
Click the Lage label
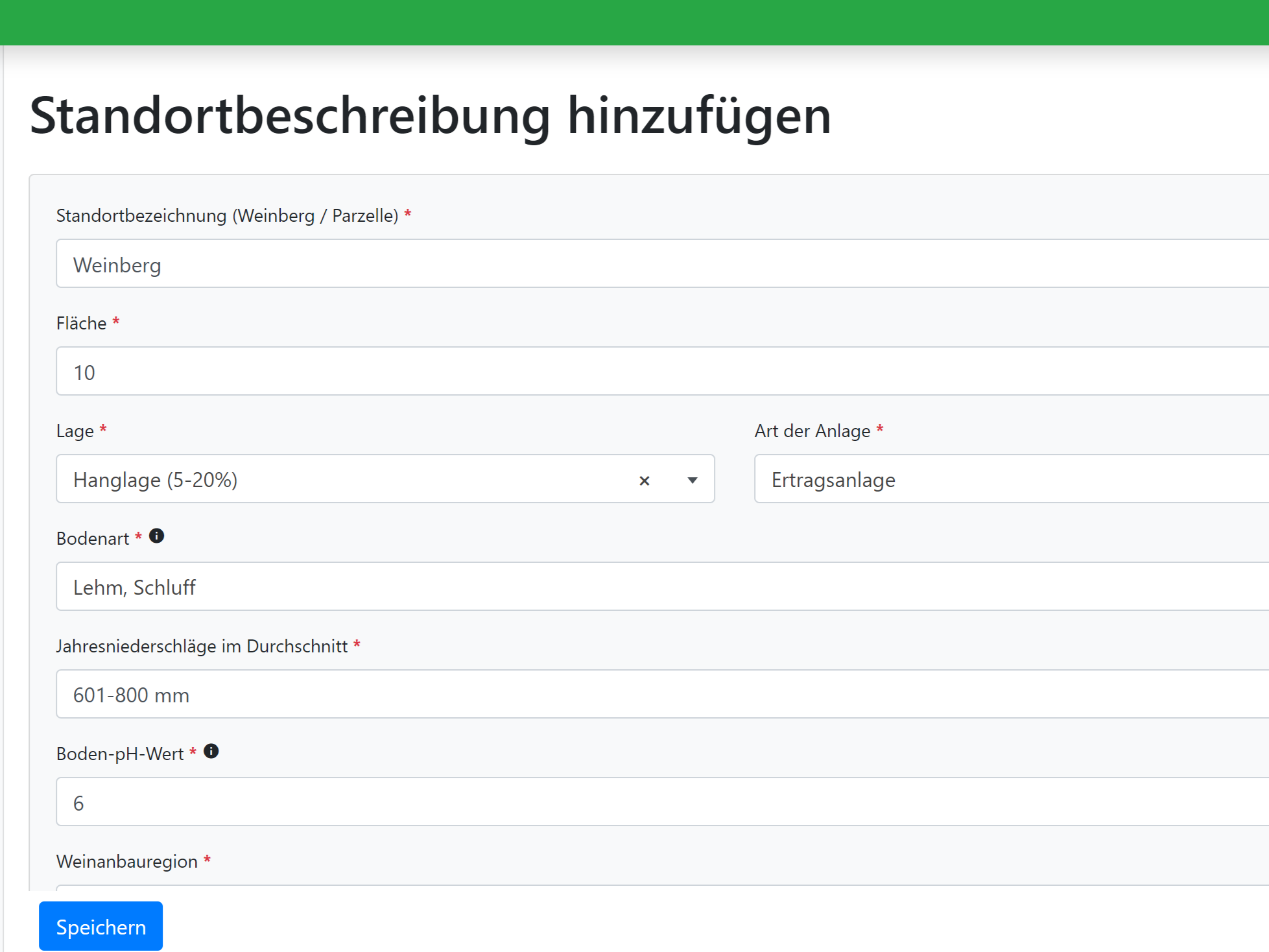75,431
